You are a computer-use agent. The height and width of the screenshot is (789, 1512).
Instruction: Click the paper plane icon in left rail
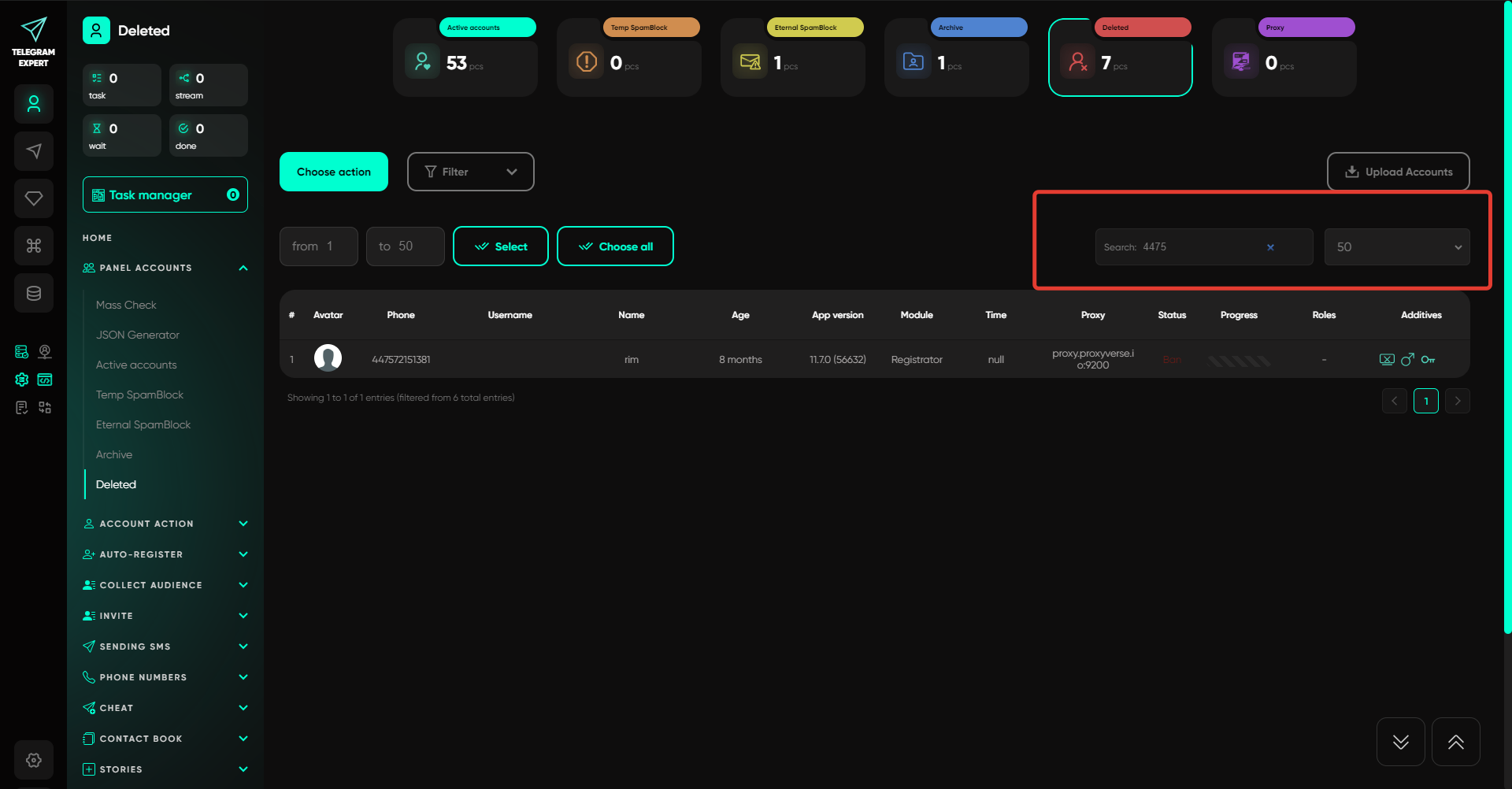34,151
